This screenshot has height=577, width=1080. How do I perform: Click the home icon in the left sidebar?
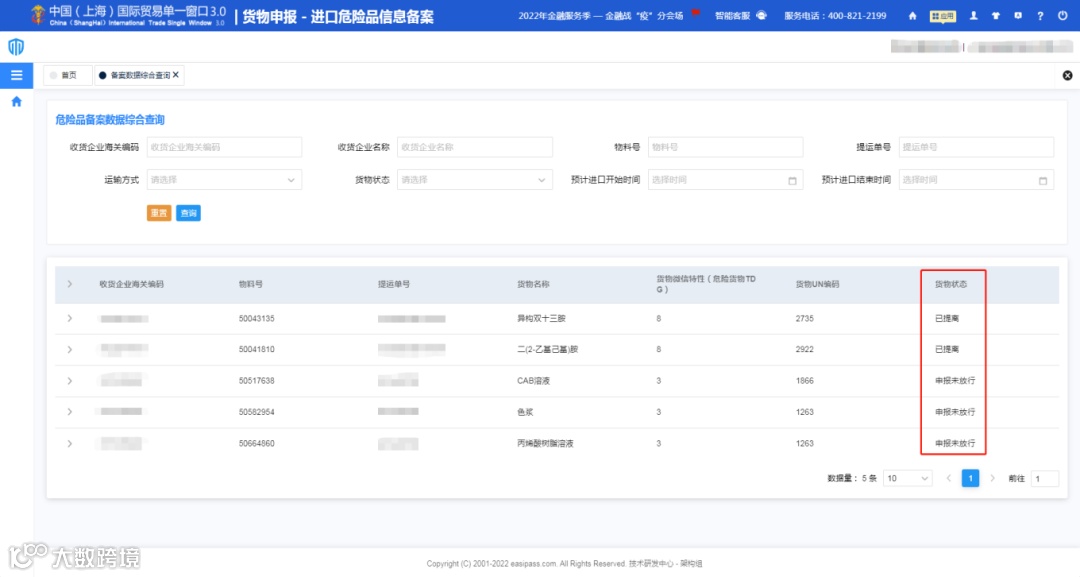15,100
